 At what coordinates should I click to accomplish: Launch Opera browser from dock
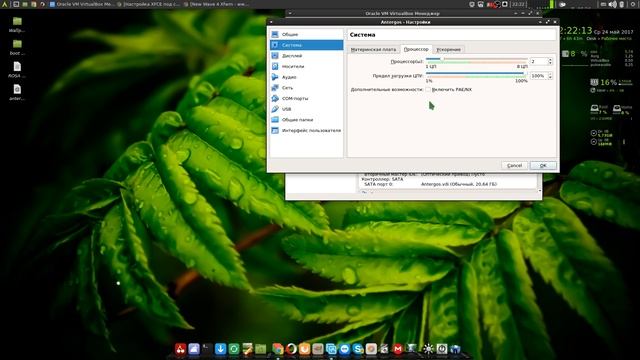[291, 349]
